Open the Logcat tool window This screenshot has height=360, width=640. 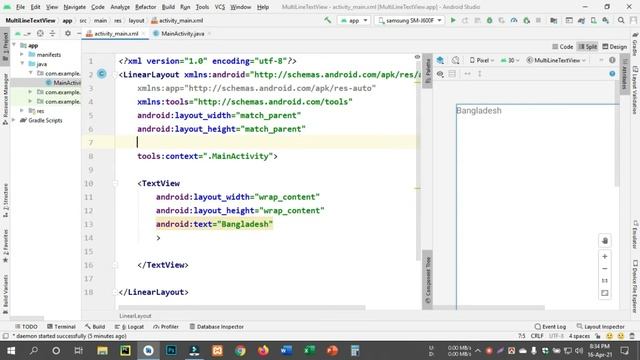click(x=130, y=327)
